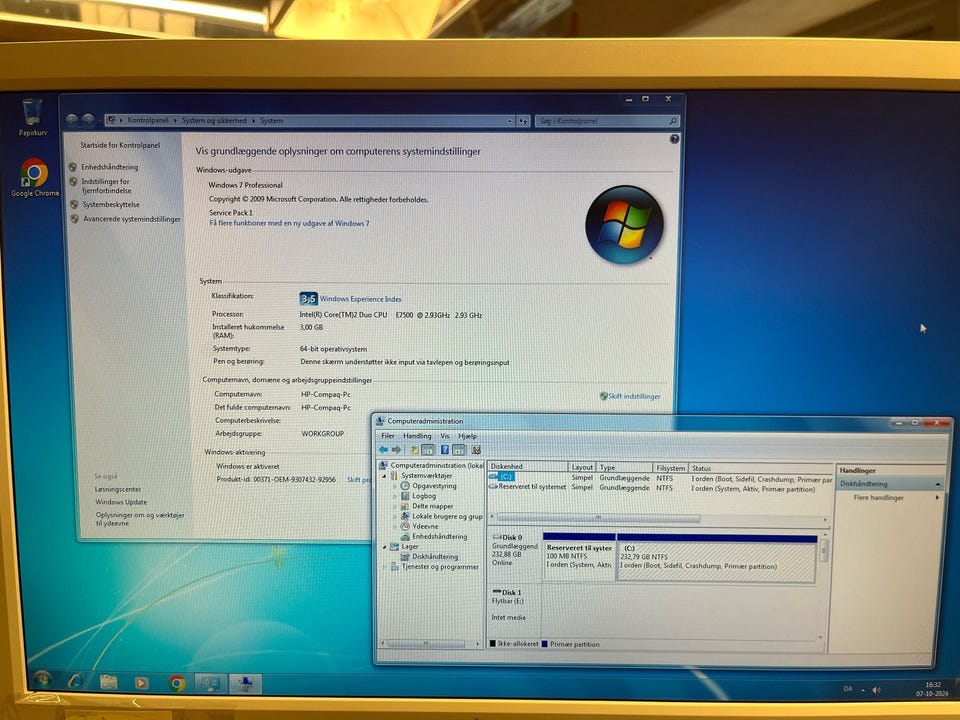
Task: Open the Windows Update link under Se også
Action: [121, 502]
